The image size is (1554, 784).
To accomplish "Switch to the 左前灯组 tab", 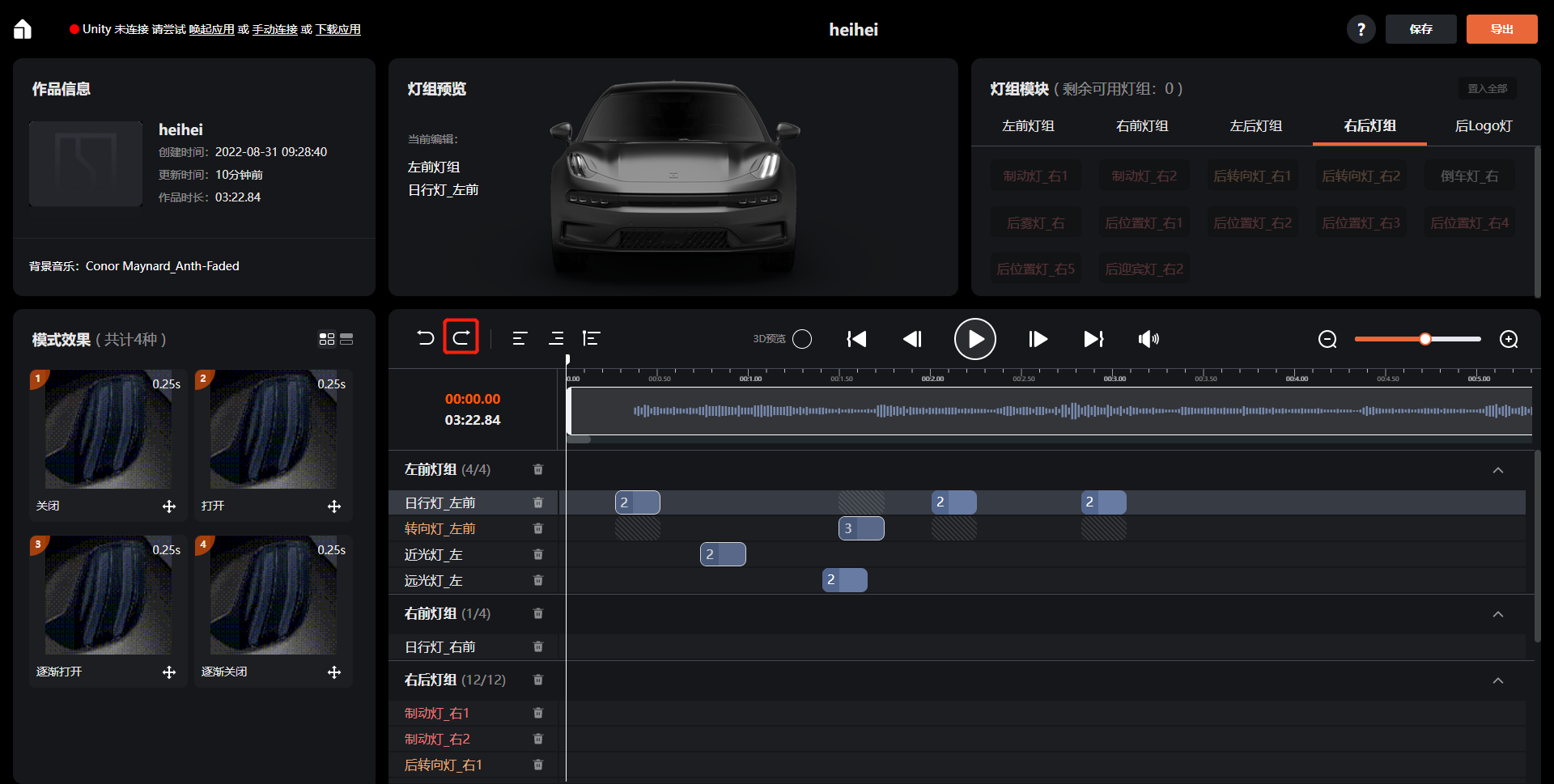I will (x=1028, y=126).
